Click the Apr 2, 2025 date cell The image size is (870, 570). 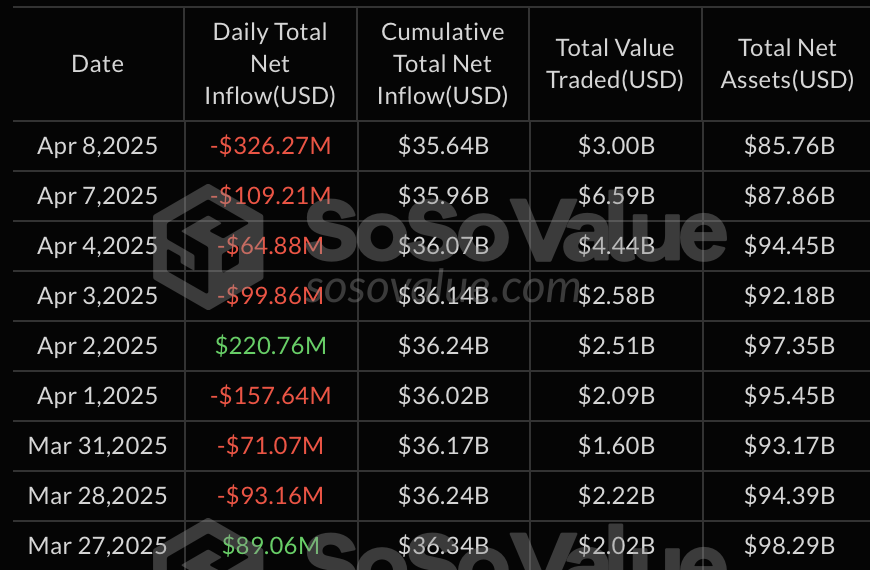tap(98, 346)
